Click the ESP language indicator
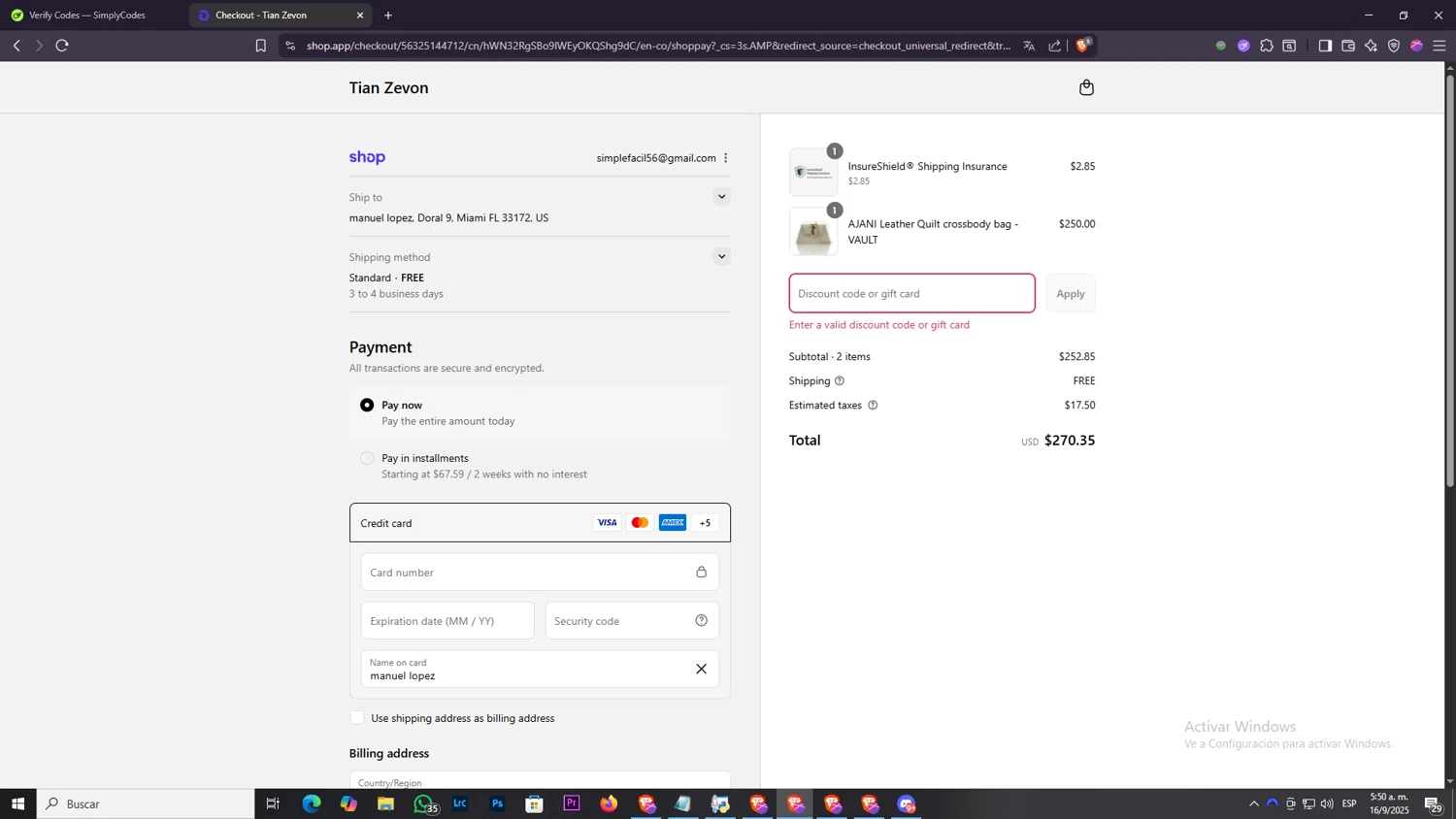Screen dimensions: 1456x819 [1349, 803]
